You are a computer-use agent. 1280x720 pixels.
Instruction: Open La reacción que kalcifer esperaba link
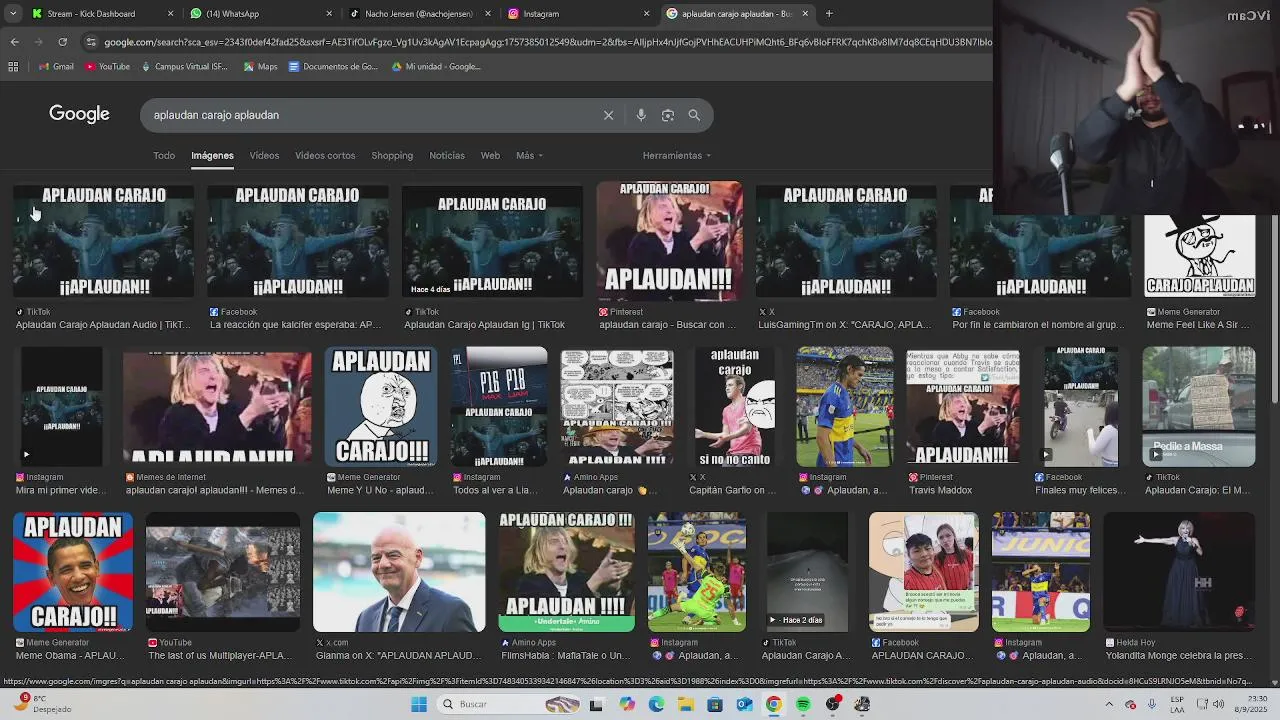295,325
